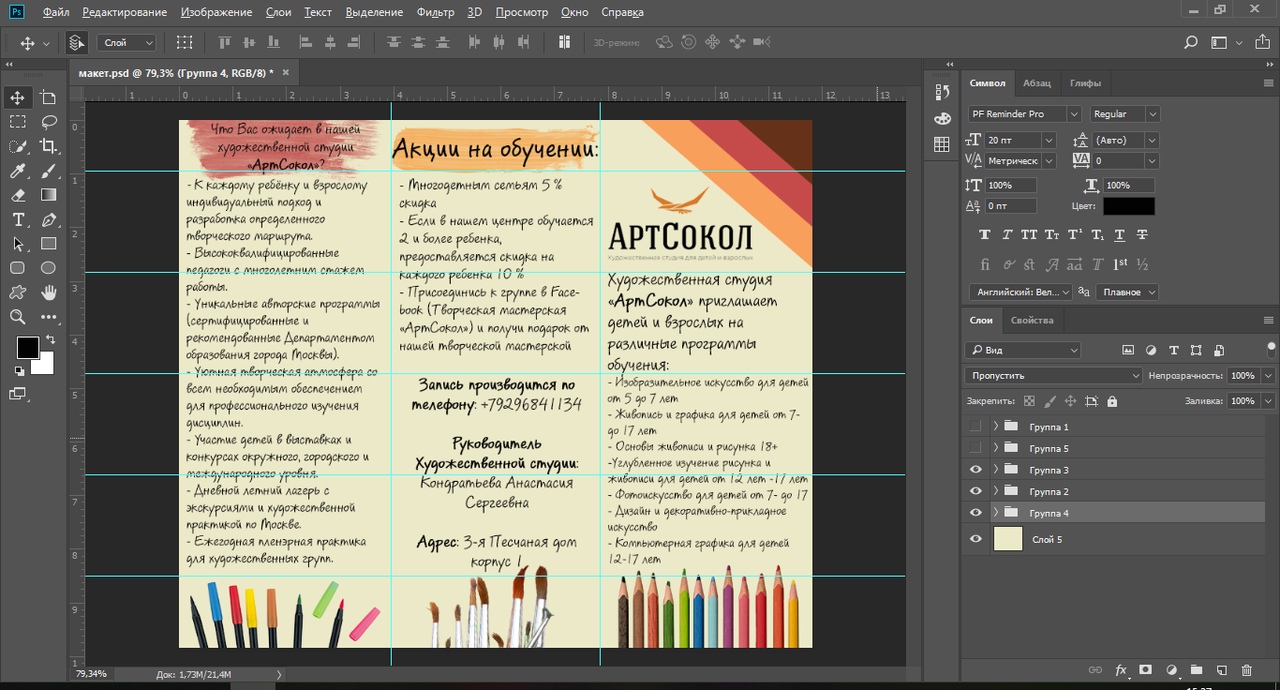This screenshot has height=690, width=1280.
Task: Select the Hand tool
Action: tap(48, 292)
